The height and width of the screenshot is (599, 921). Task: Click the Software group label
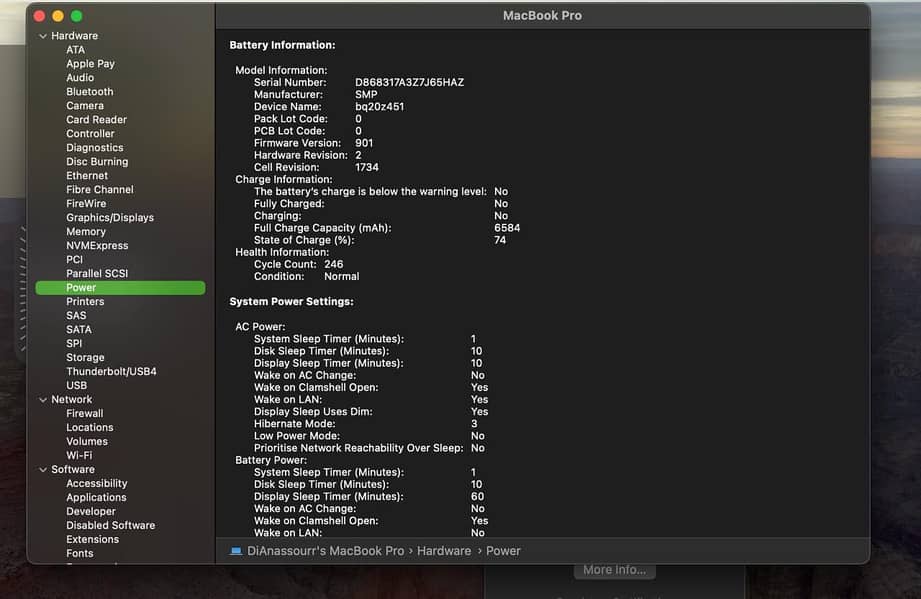[73, 470]
